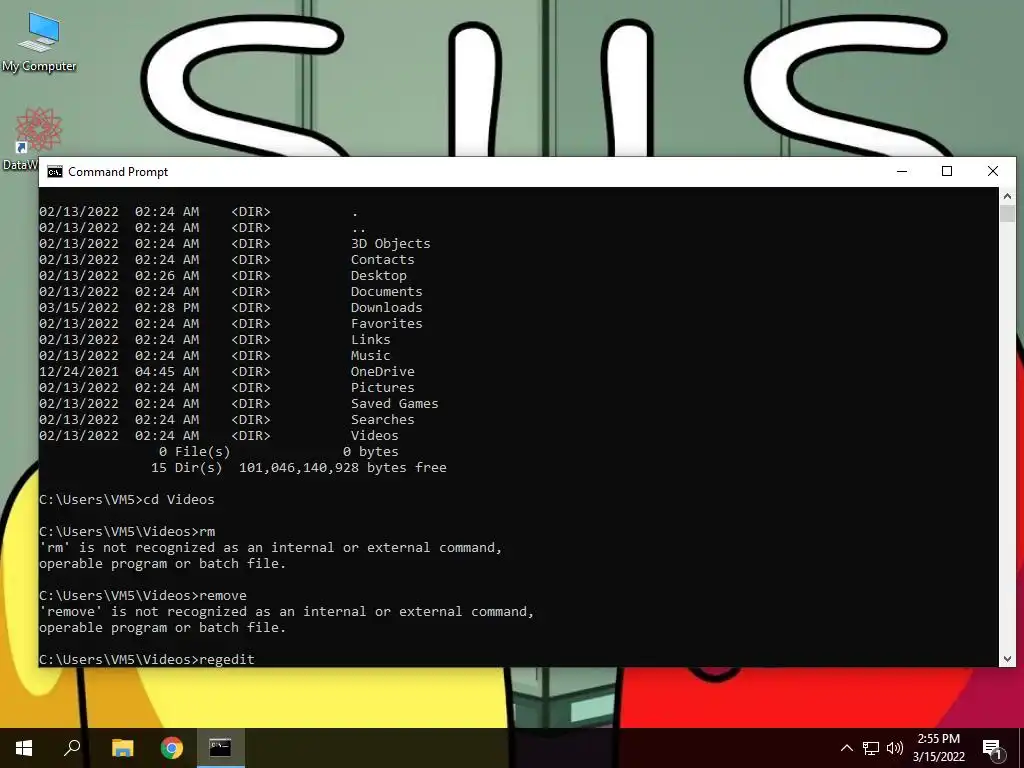Click the 'regedit' command prompt line
Screen dimensions: 1024x768
coord(147,659)
